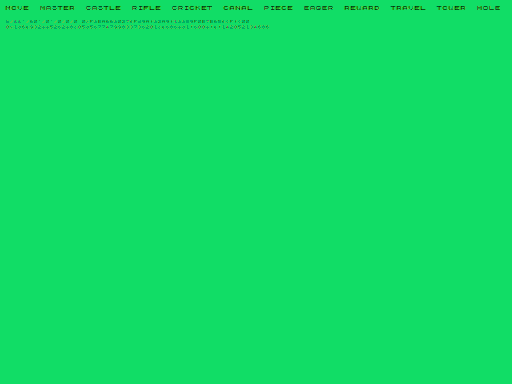
Task: Select the MASTER label
Action: 57,8
